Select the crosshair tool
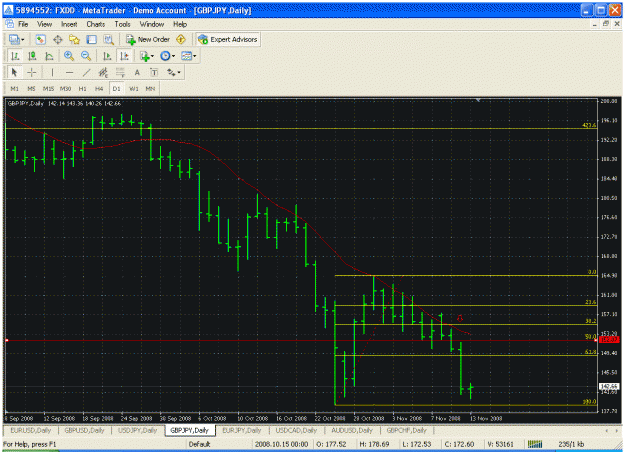Viewport: 625px width, 452px height. tap(31, 73)
